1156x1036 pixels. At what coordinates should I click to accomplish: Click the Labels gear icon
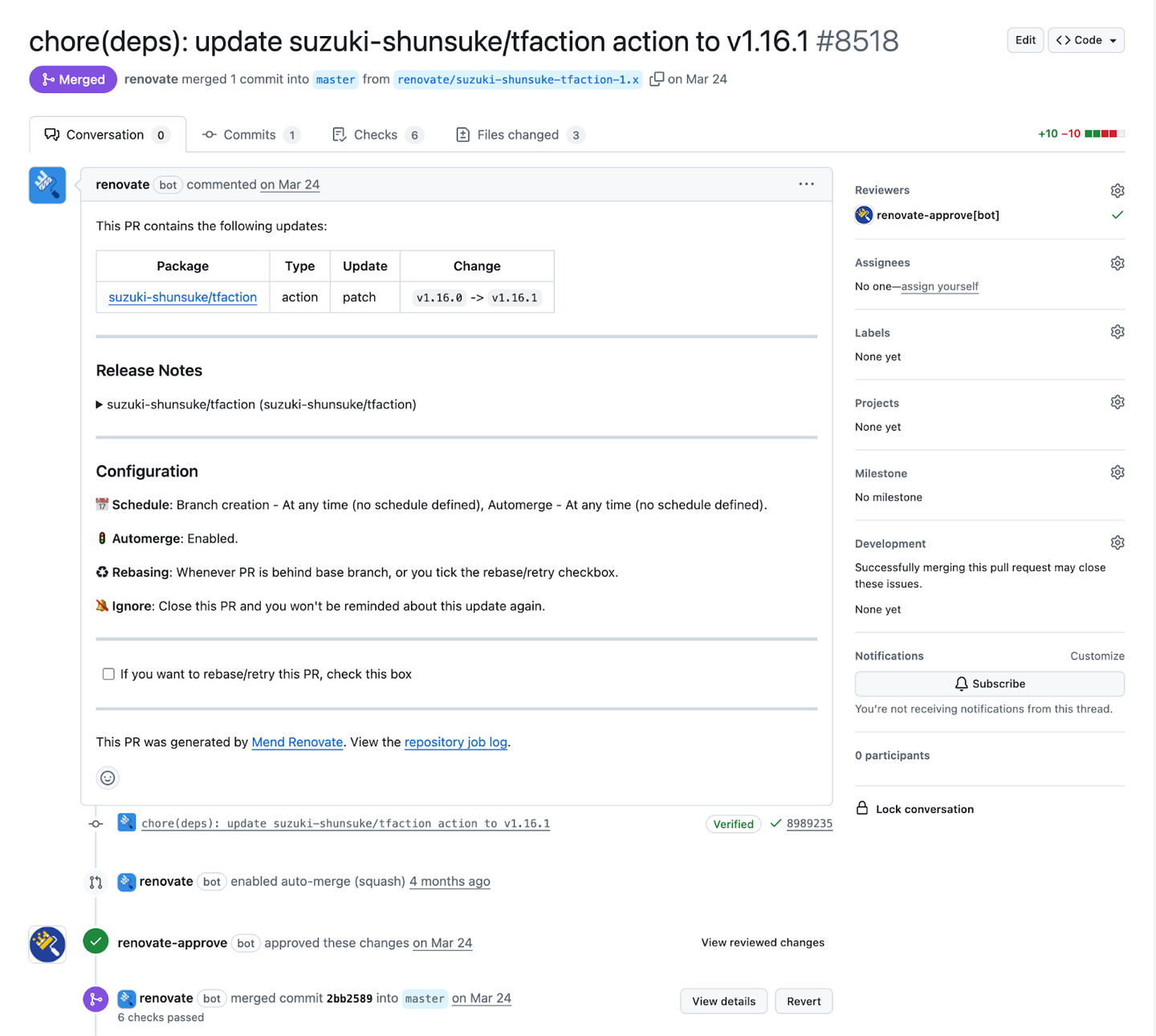pyautogui.click(x=1117, y=332)
